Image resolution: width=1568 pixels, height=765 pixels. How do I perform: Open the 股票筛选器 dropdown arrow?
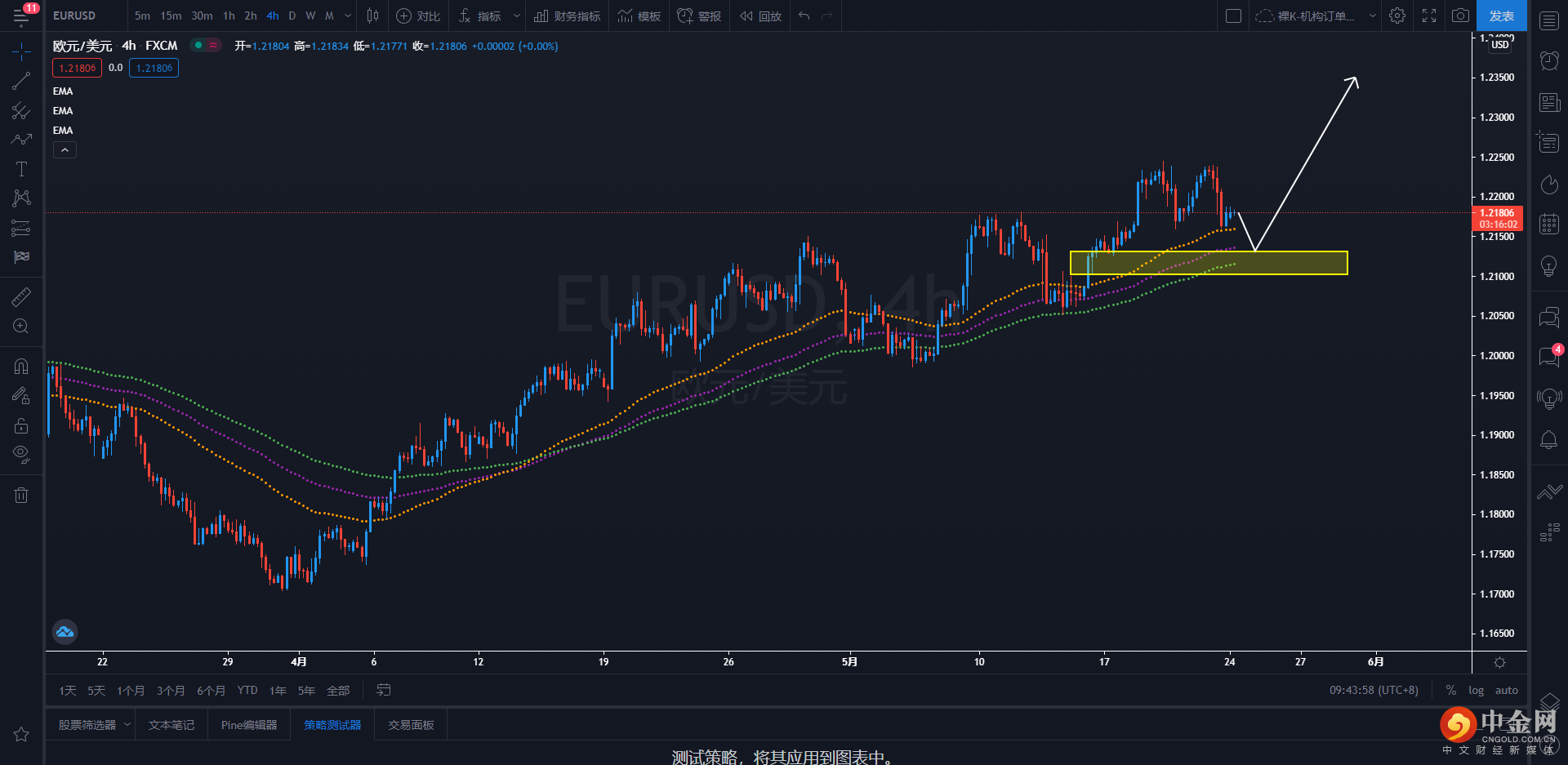127,724
